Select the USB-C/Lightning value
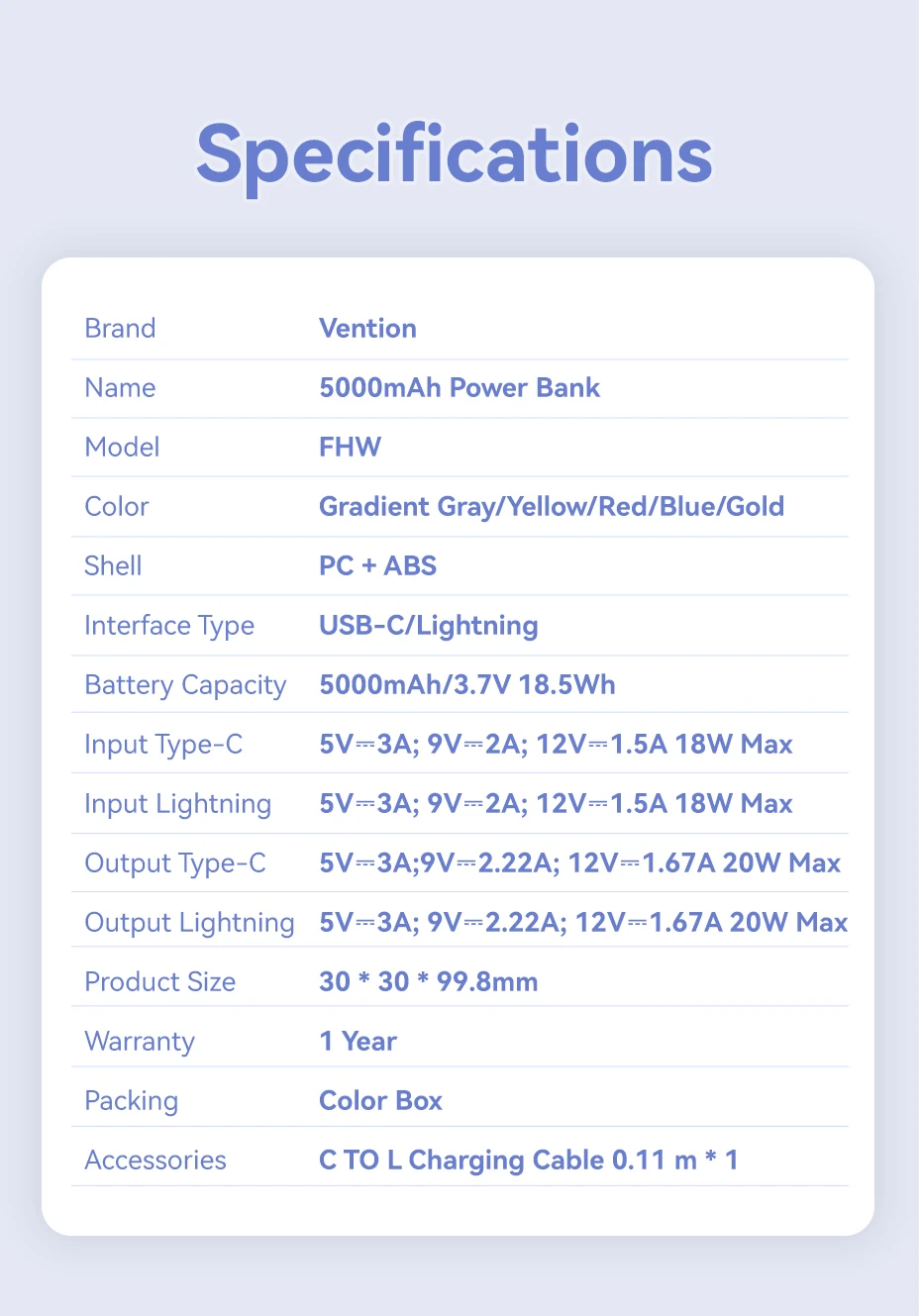 point(429,626)
